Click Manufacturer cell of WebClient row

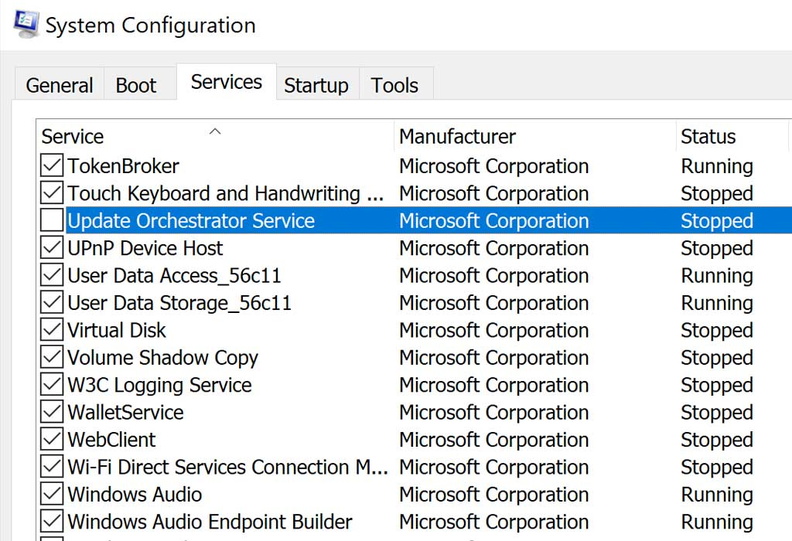(494, 439)
